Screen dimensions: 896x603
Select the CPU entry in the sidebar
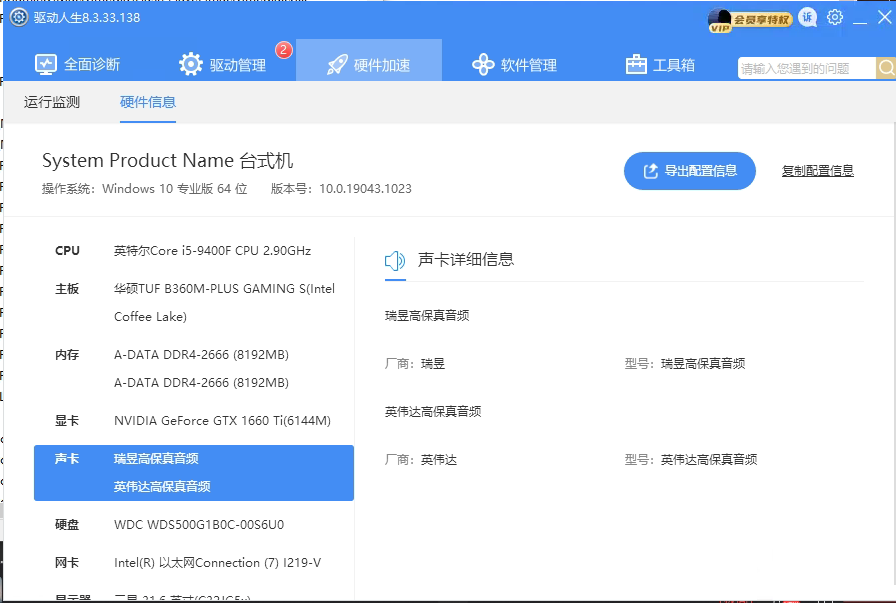[68, 251]
